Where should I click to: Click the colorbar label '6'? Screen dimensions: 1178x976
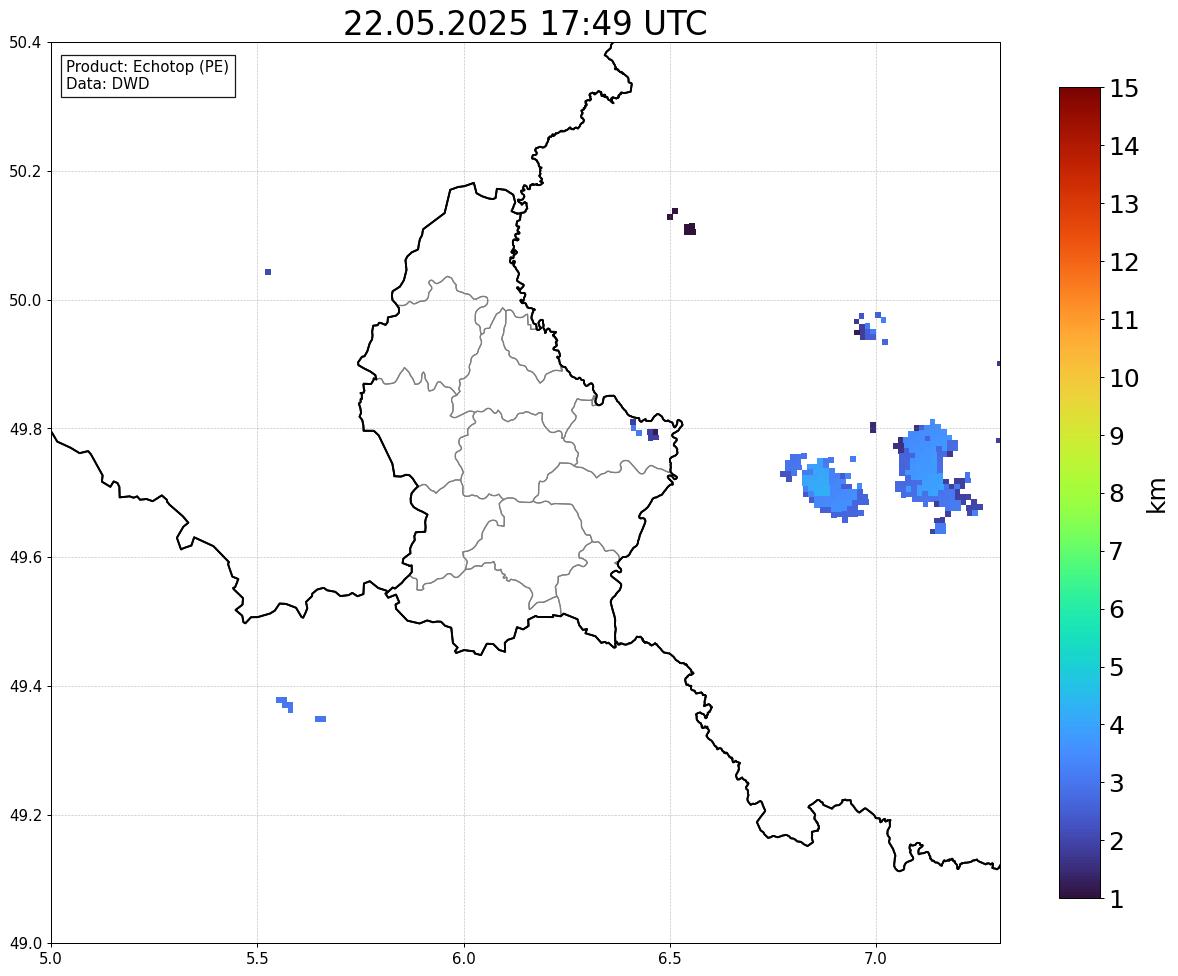pyautogui.click(x=1117, y=609)
